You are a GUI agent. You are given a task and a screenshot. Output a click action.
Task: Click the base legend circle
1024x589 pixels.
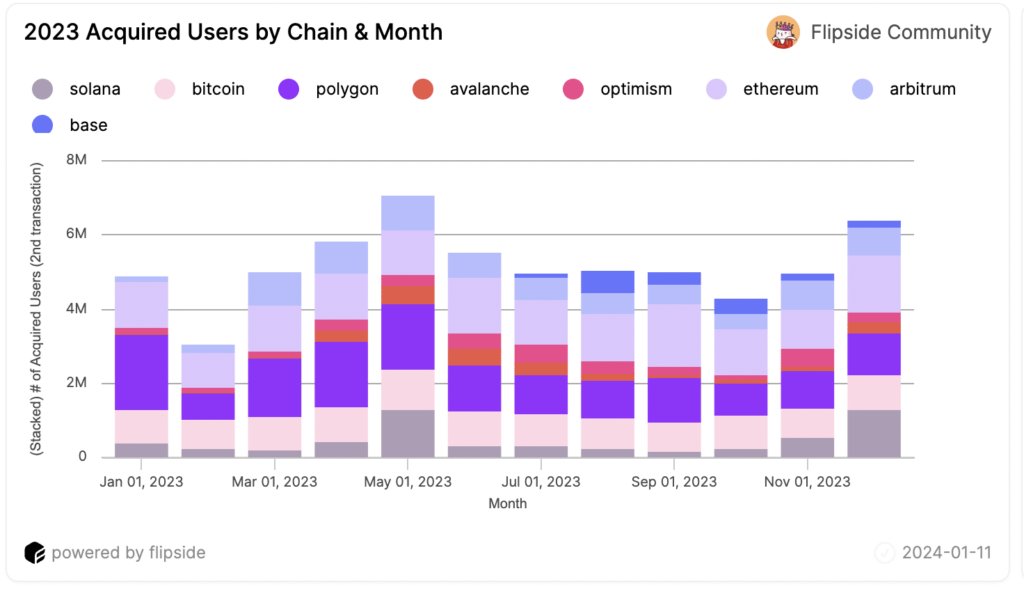click(43, 125)
